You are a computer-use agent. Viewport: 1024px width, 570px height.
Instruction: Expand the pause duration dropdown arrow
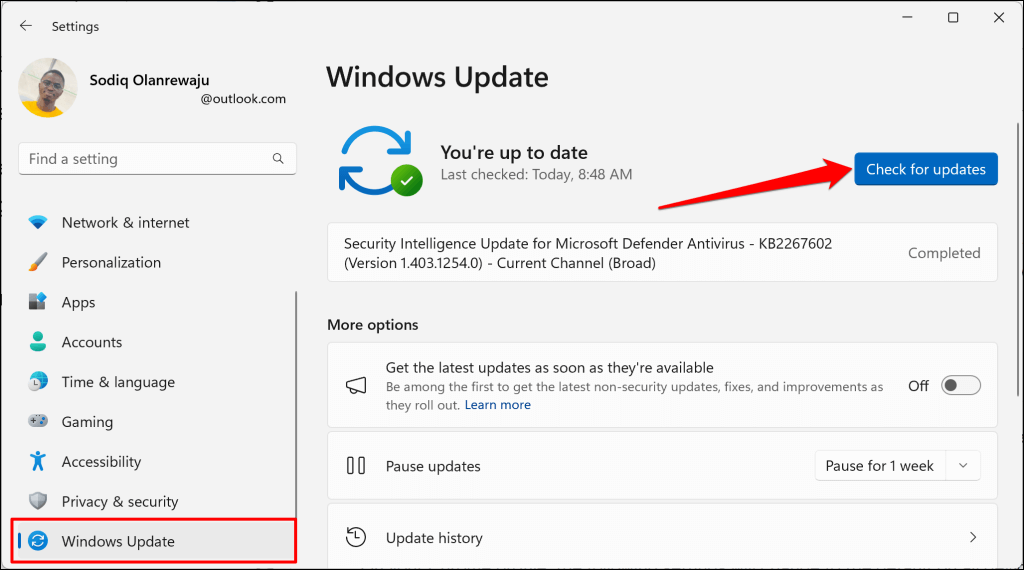[x=963, y=466]
